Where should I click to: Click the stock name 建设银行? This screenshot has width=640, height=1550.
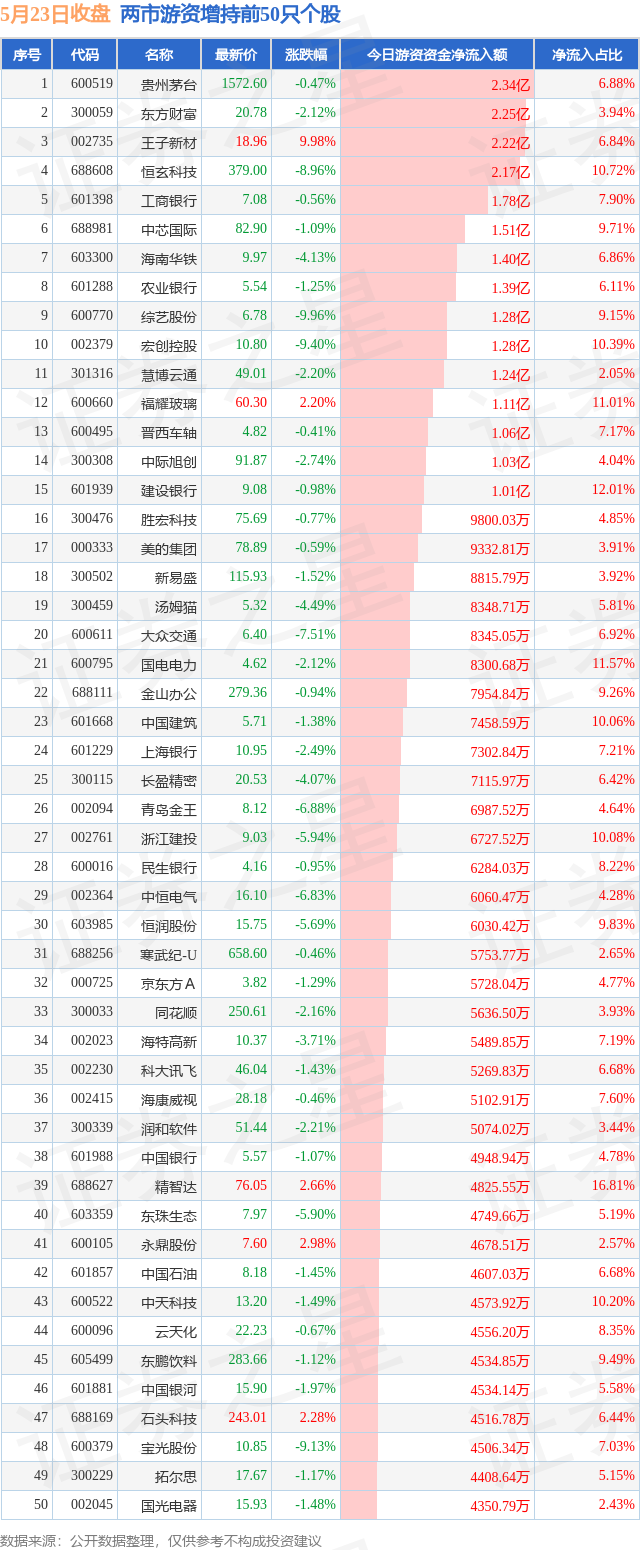(169, 490)
